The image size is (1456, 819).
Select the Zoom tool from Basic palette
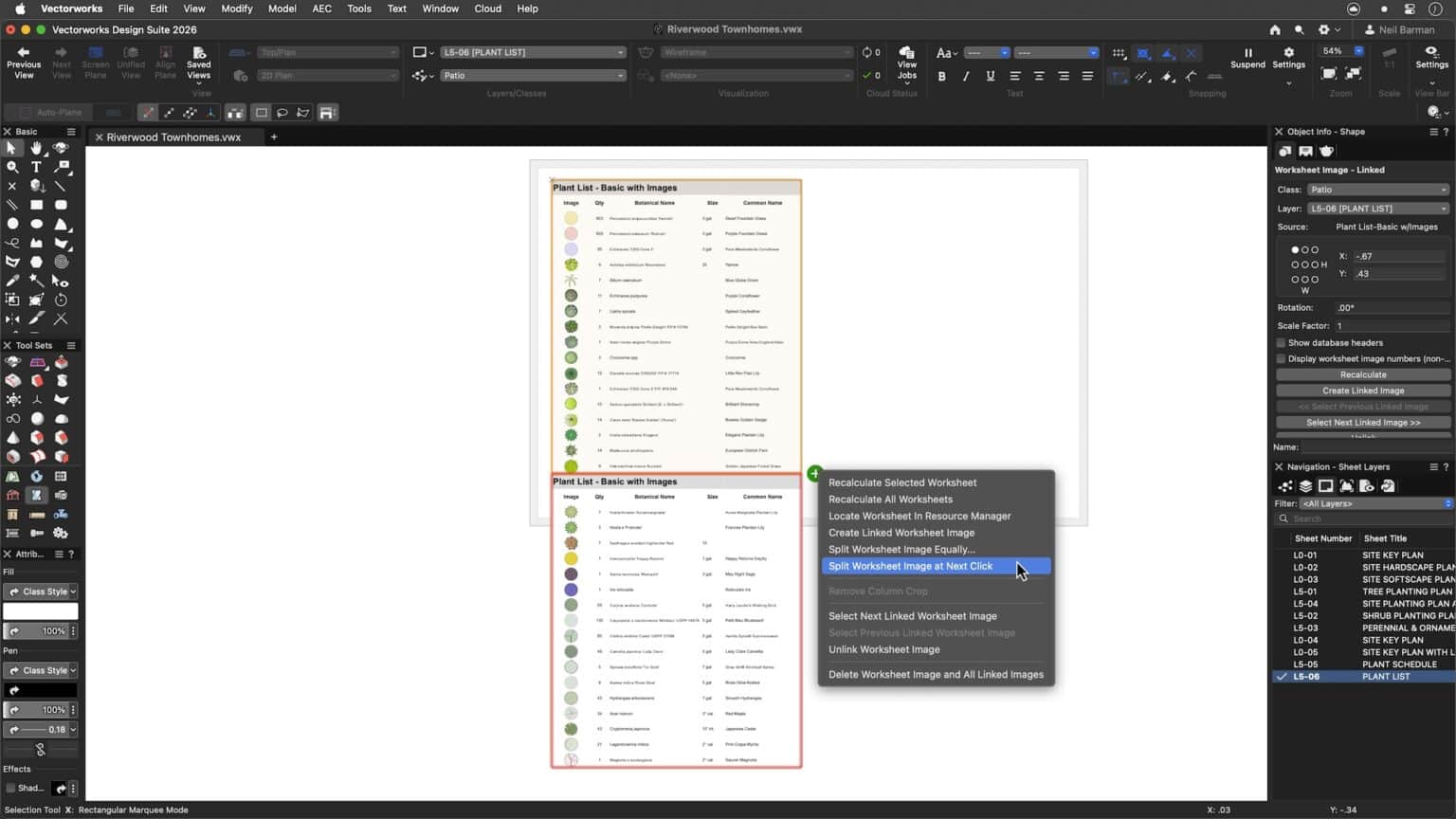point(12,167)
